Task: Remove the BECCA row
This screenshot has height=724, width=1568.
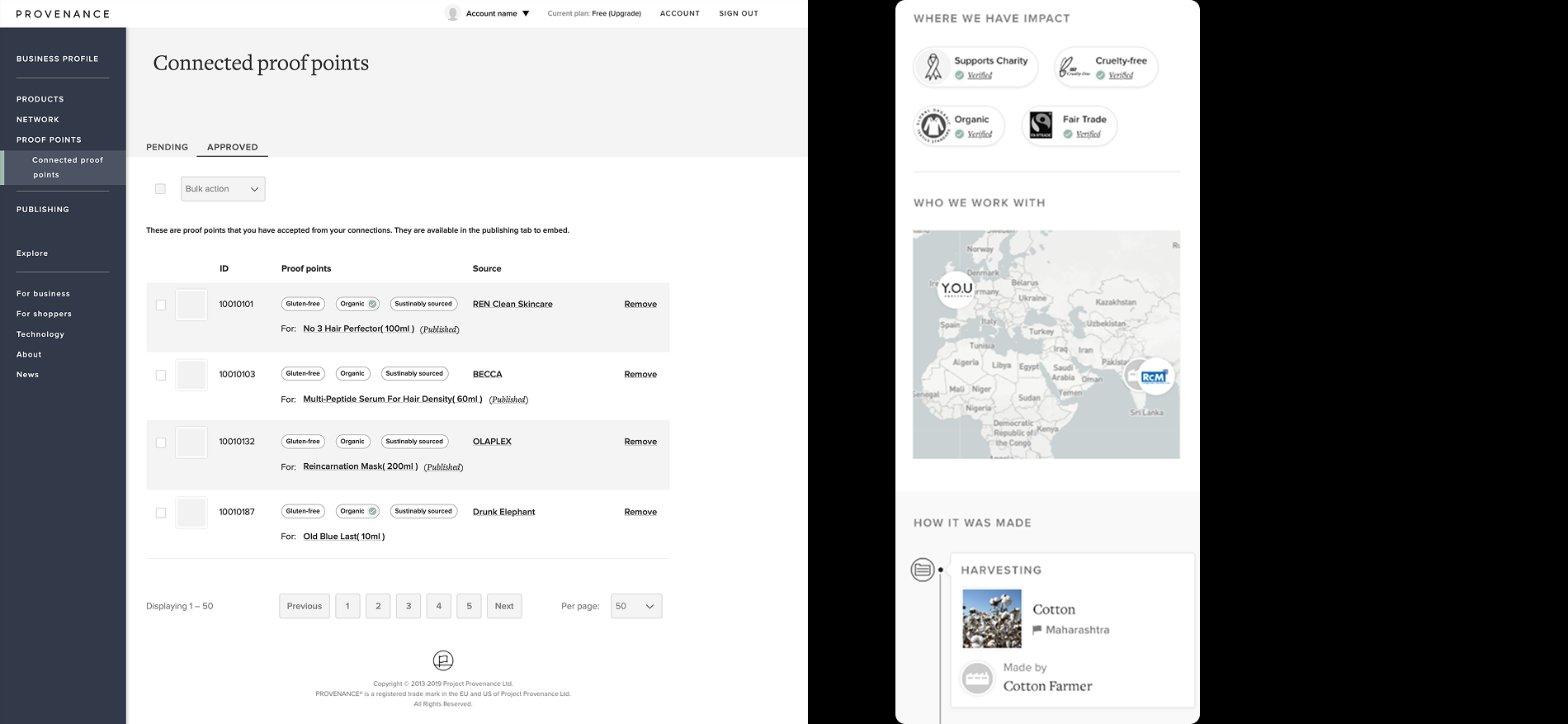Action: 640,374
